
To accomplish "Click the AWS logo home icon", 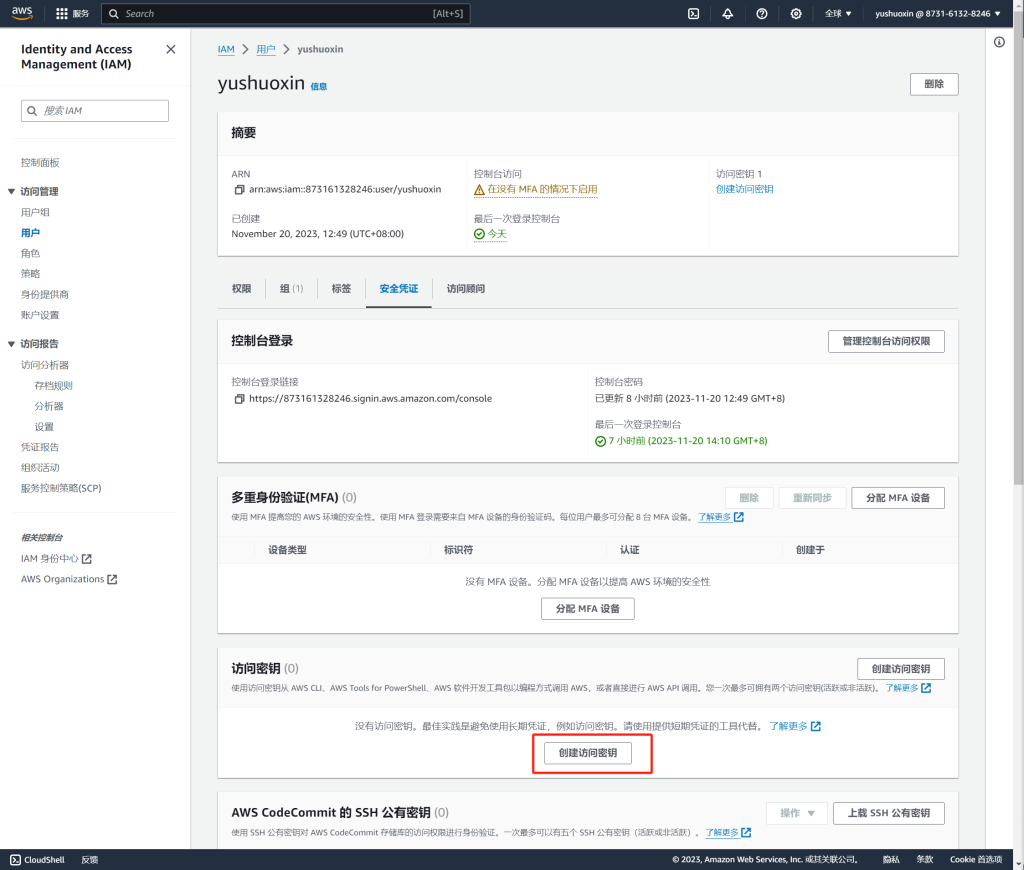I will [22, 13].
